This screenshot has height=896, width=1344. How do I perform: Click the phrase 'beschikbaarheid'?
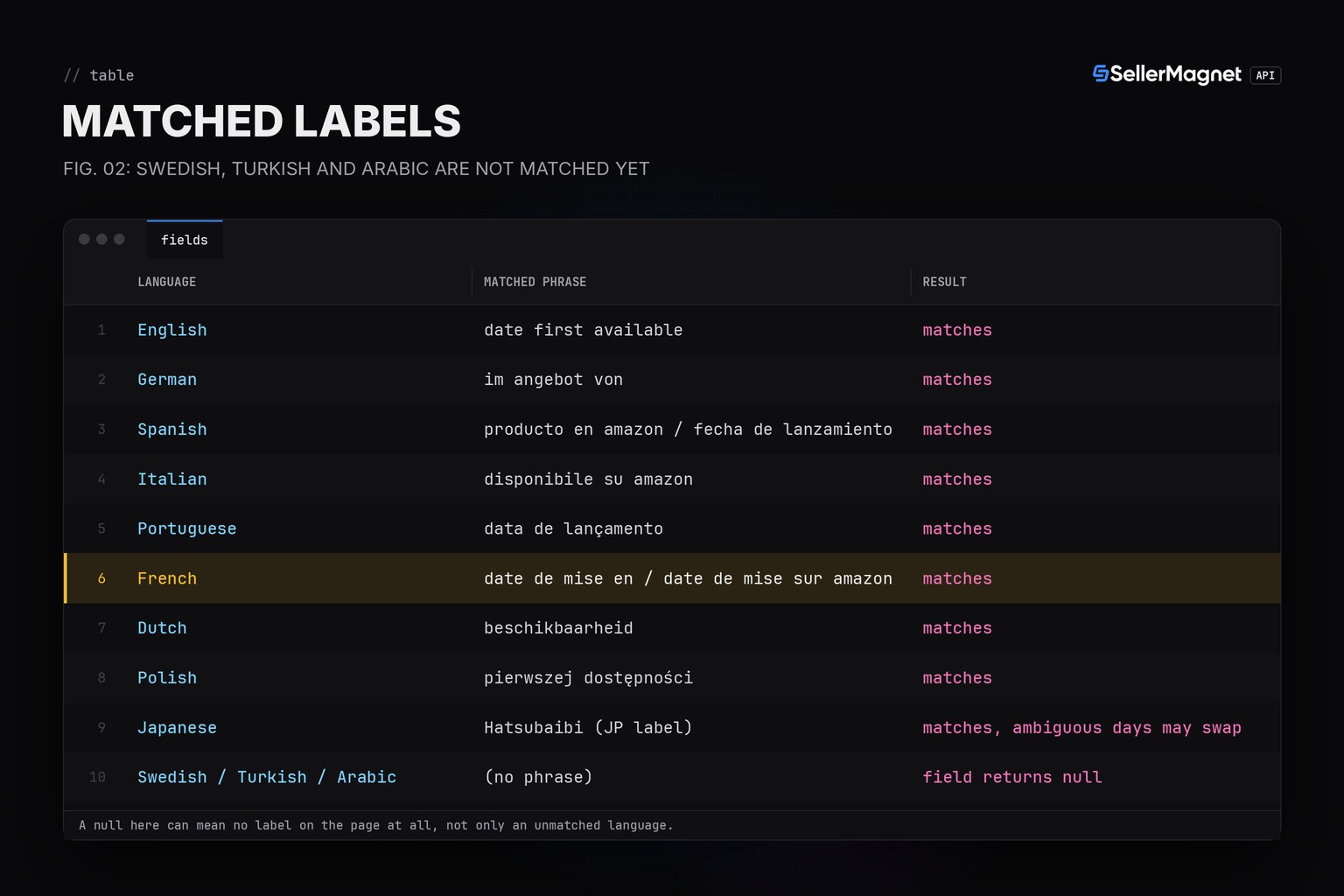click(x=559, y=628)
